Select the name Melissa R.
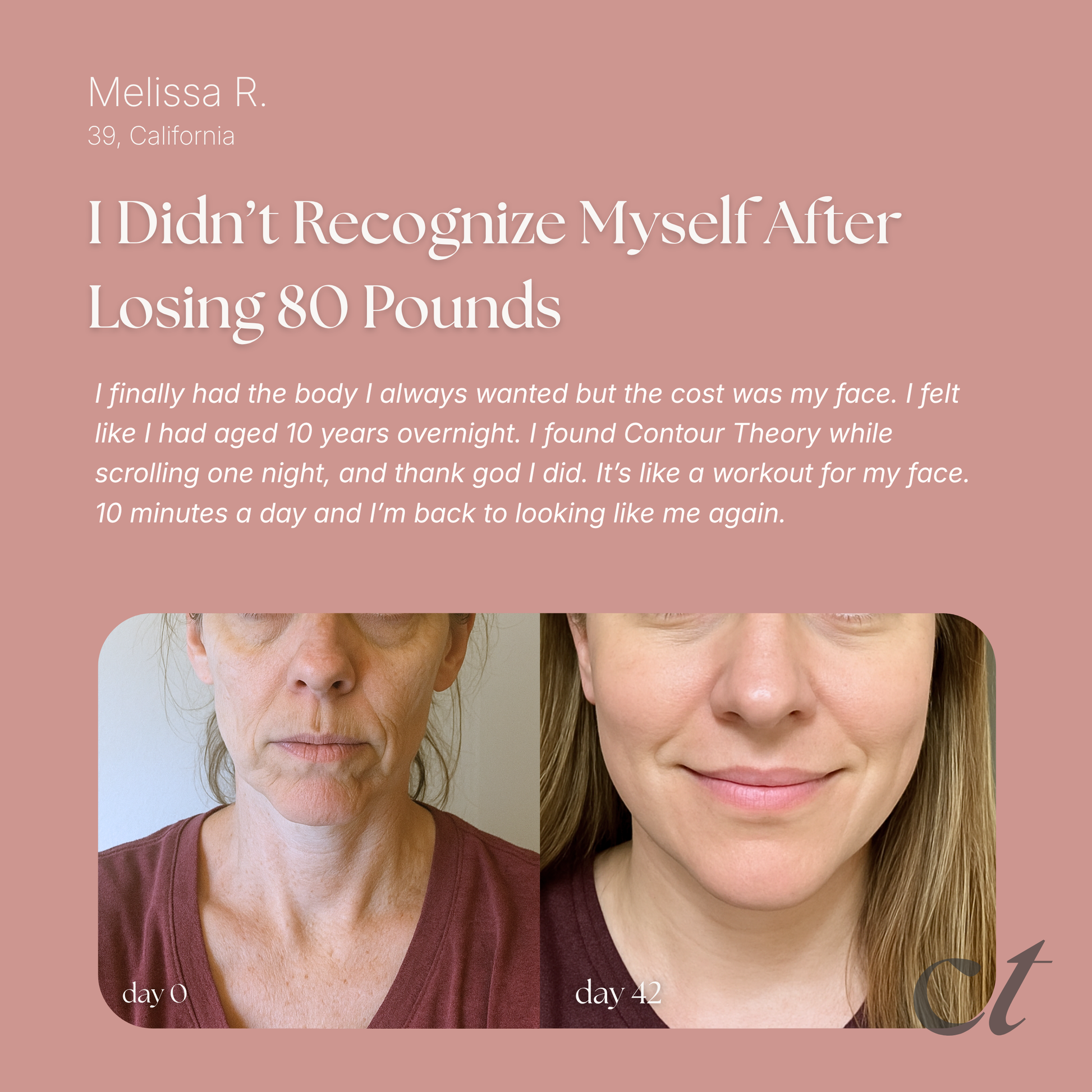1092x1092 pixels. [x=177, y=93]
